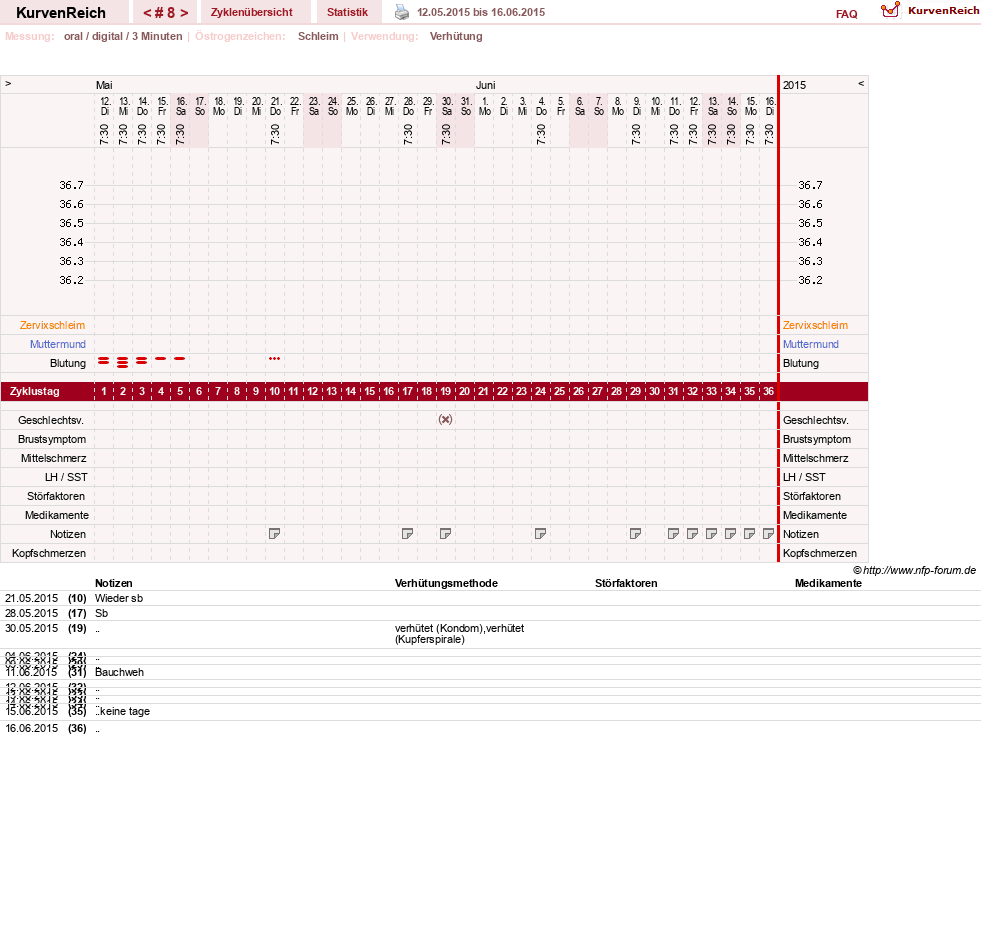
Task: Expand chart using the > arrow left of Mai
Action: pos(8,83)
